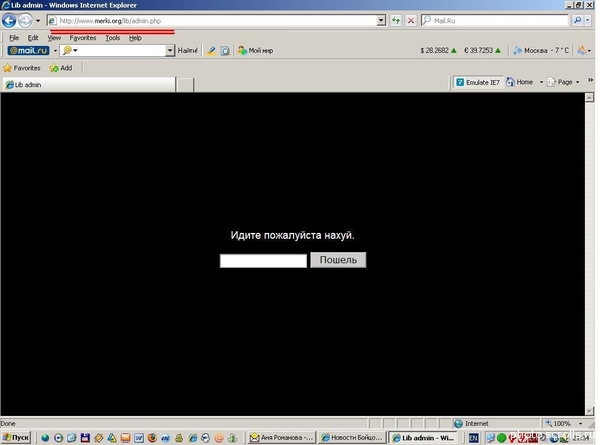Screen dimensions: 600x445
Task: Click the scrollbar up arrow
Action: click(589, 97)
